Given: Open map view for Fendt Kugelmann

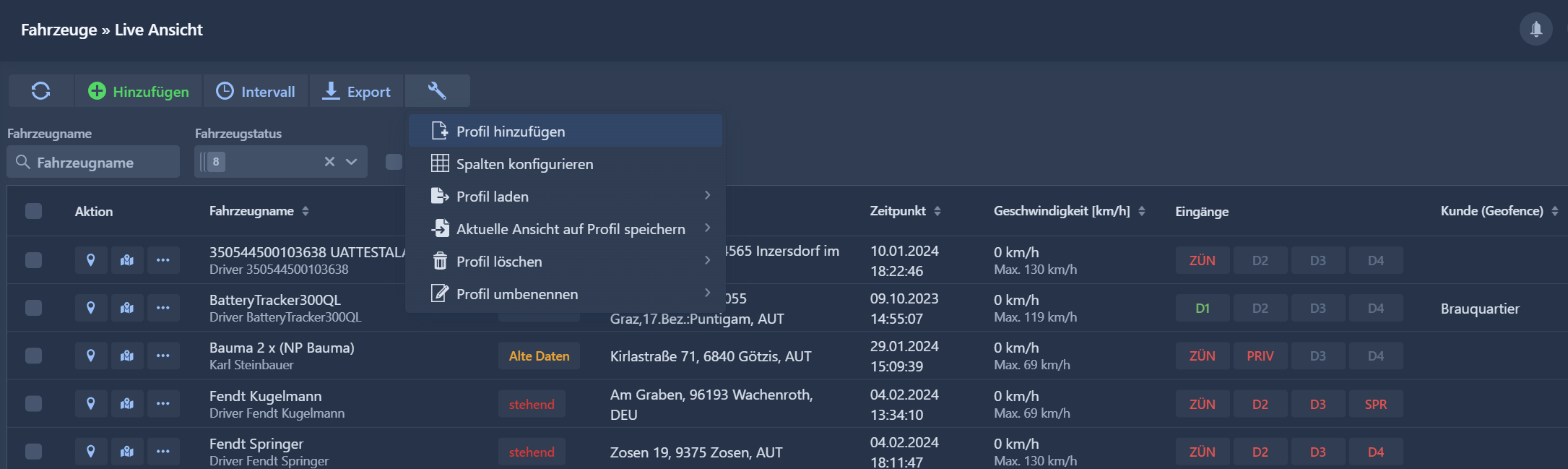Looking at the screenshot, I should pyautogui.click(x=127, y=403).
